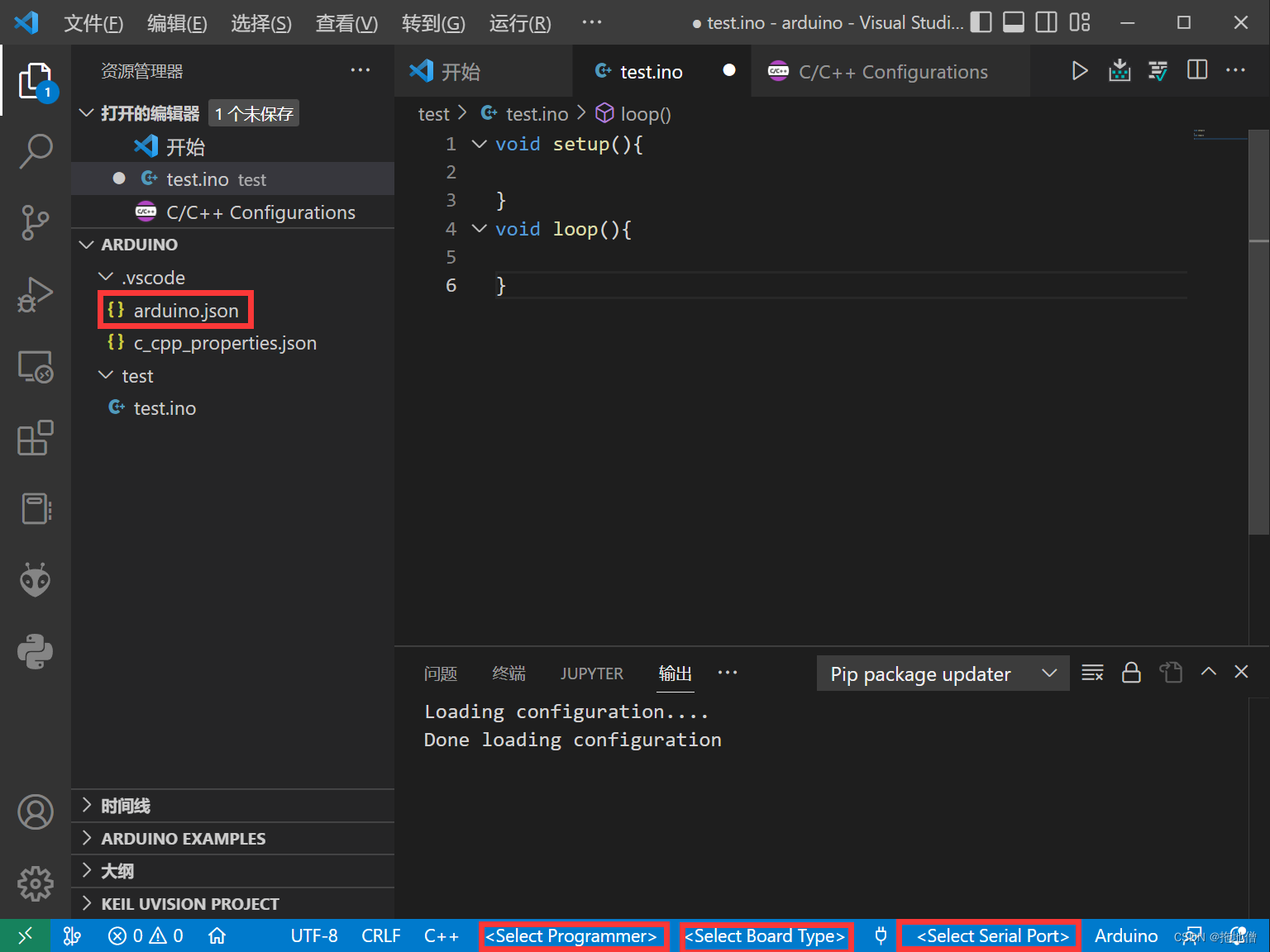Open the Explorer view in activity bar
This screenshot has width=1270, height=952.
(x=36, y=82)
